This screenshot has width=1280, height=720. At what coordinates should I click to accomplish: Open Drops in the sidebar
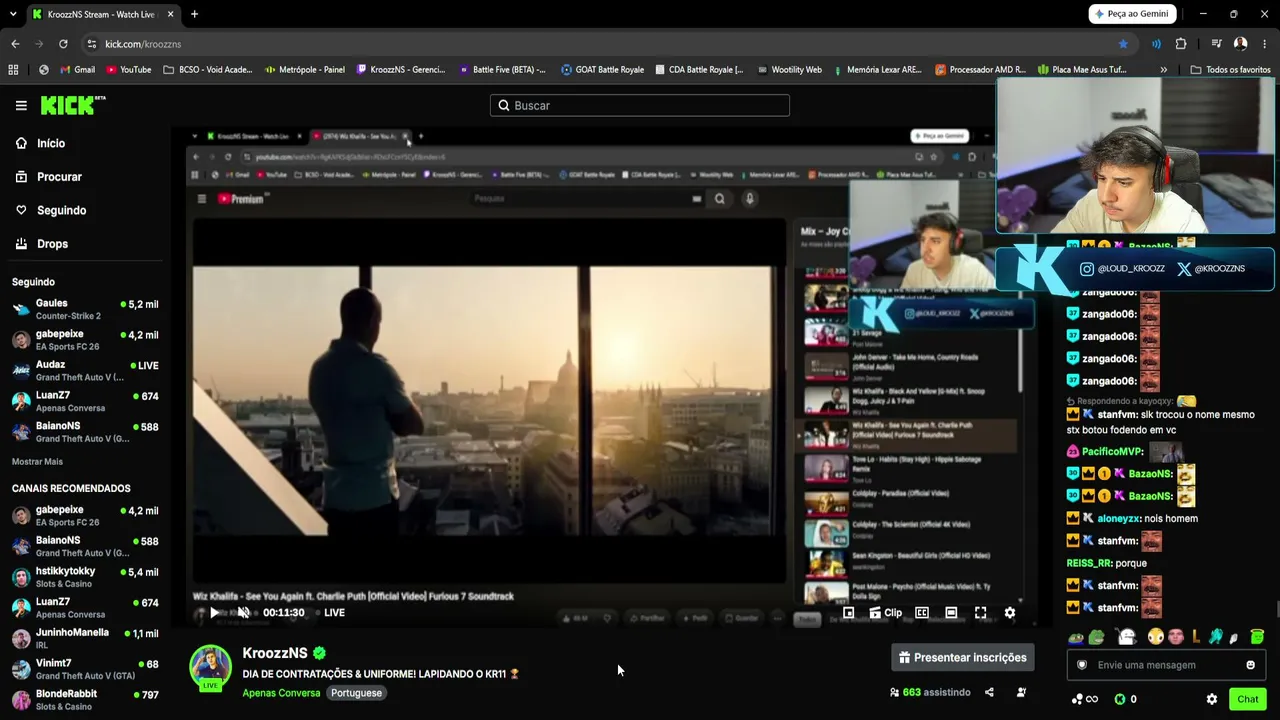(x=41, y=244)
